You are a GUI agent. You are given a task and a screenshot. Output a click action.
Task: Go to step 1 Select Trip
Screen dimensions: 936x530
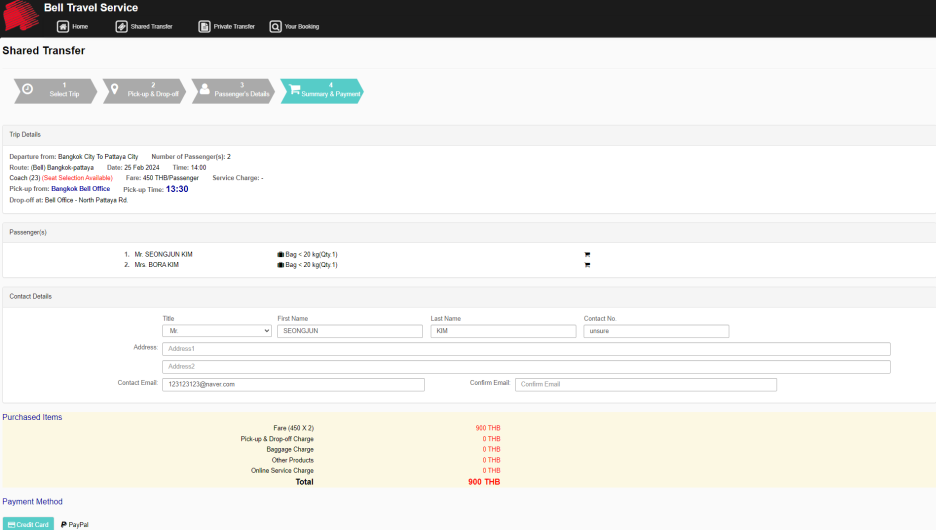[55, 91]
